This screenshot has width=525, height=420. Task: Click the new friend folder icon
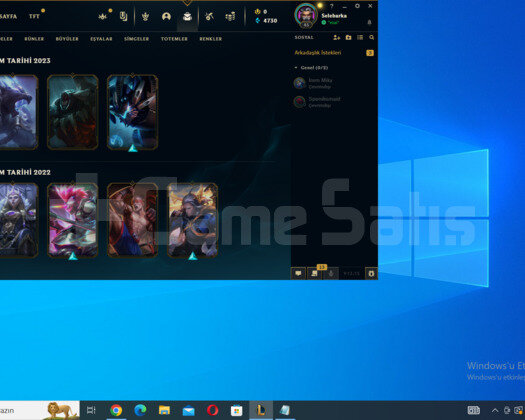point(349,38)
